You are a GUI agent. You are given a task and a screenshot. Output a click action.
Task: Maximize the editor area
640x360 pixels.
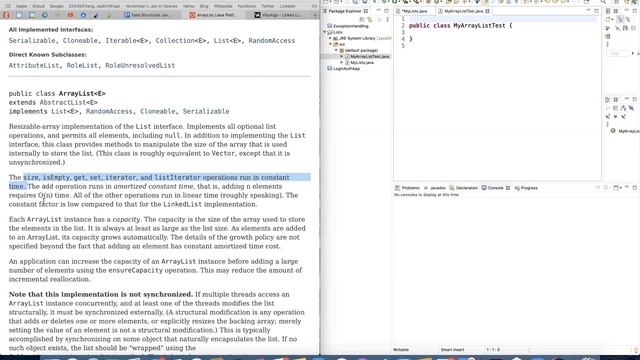pyautogui.click(x=596, y=11)
